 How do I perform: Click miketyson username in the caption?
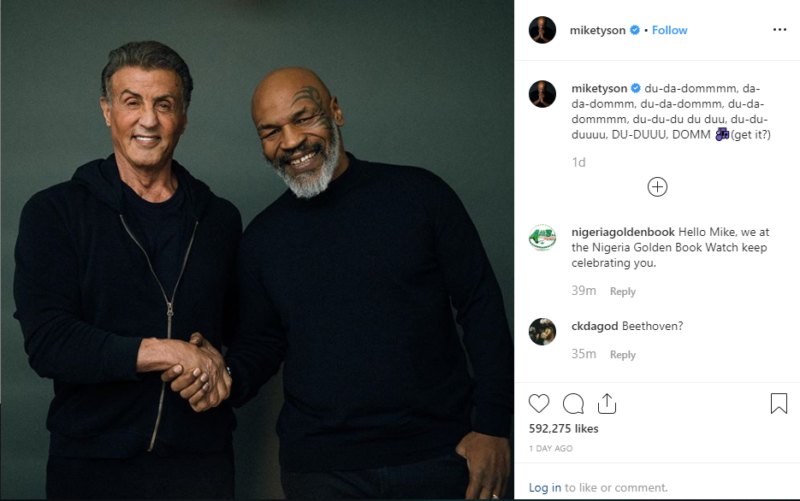(x=597, y=88)
